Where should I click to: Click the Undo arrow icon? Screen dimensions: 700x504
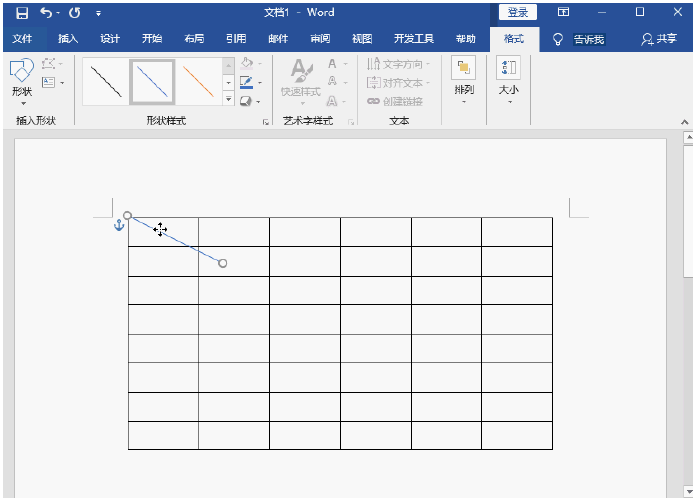pyautogui.click(x=46, y=13)
